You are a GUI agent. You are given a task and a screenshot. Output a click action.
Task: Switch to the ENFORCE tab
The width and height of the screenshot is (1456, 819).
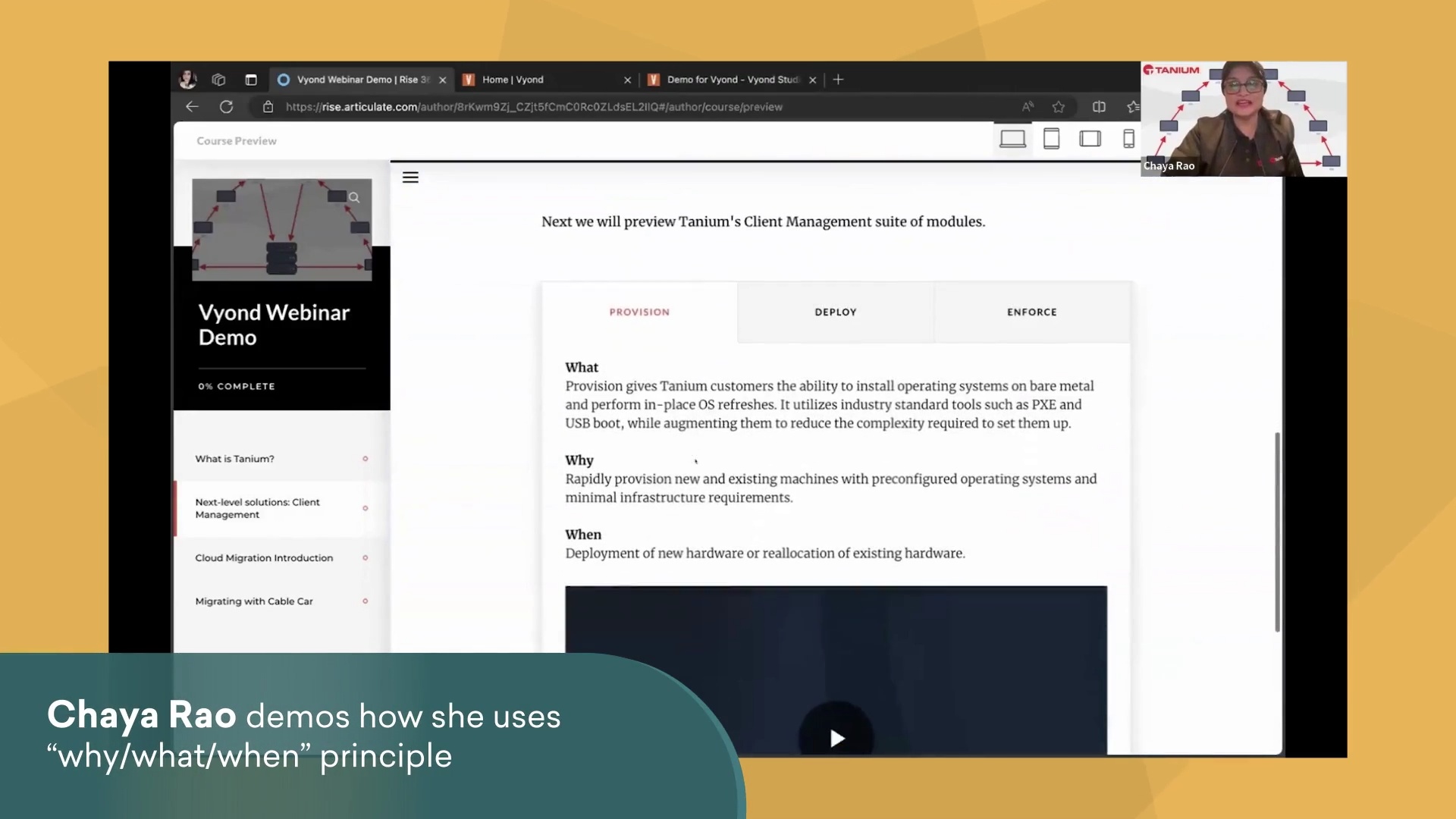pos(1031,312)
